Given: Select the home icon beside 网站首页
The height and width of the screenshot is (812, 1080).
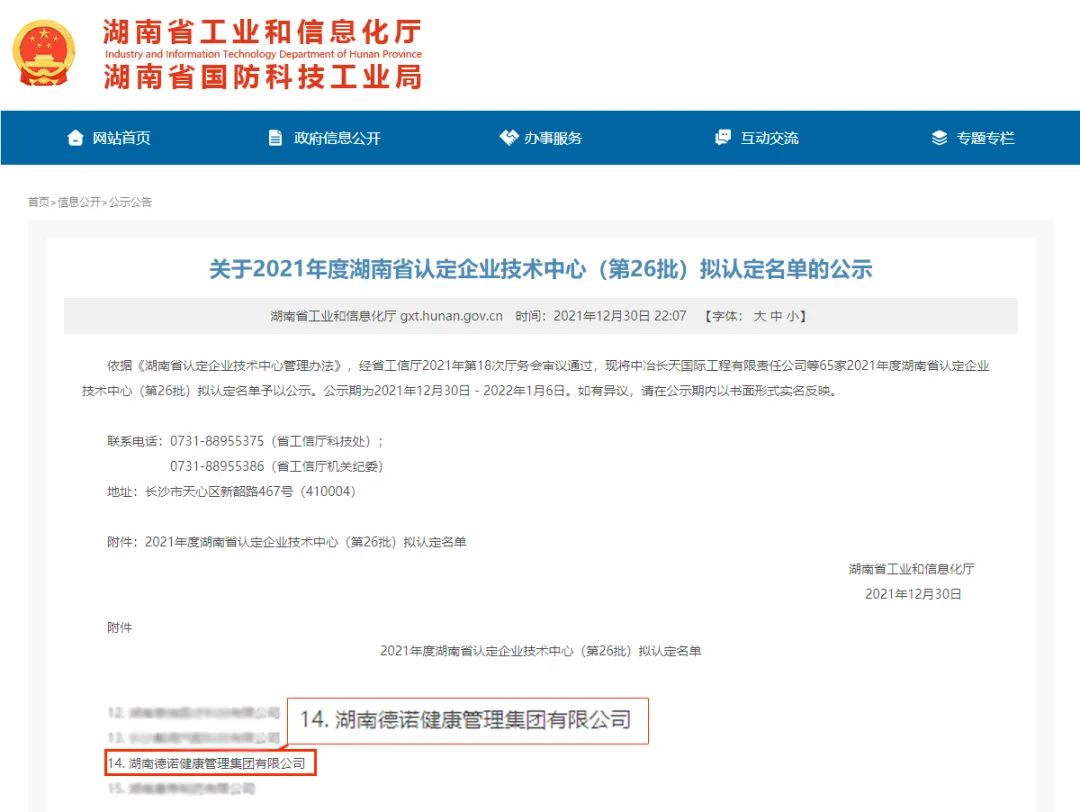Looking at the screenshot, I should coord(75,137).
